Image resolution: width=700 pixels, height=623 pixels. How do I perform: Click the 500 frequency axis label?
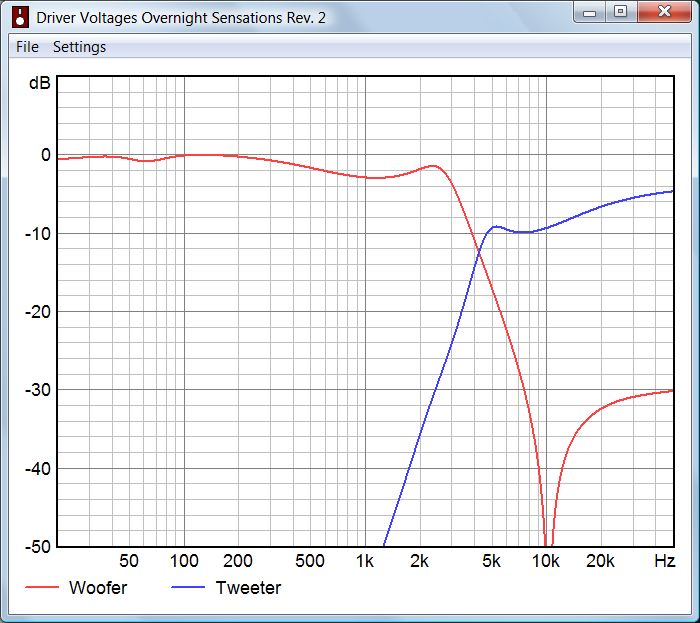point(310,561)
